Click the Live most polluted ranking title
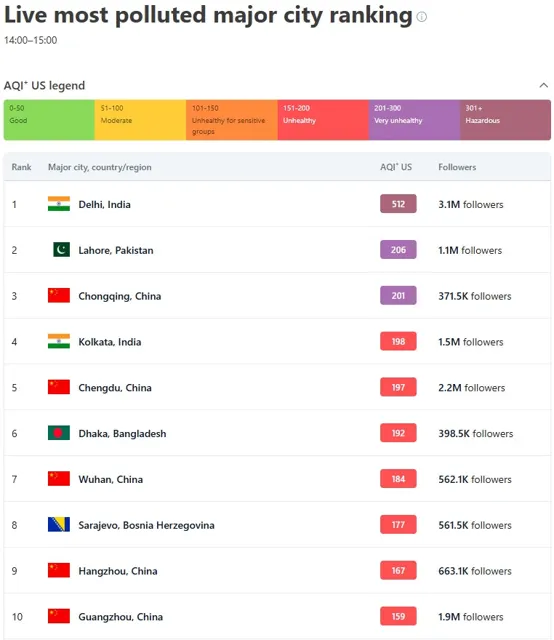The width and height of the screenshot is (554, 640). click(x=208, y=16)
